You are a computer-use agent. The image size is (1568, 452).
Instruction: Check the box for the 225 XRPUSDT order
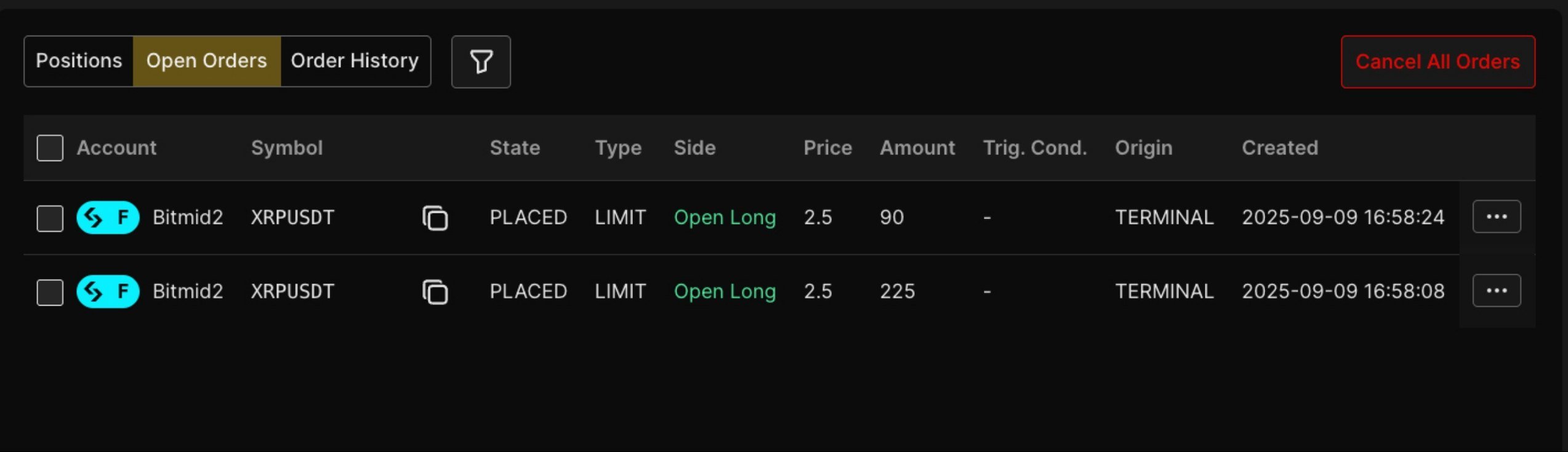point(50,292)
